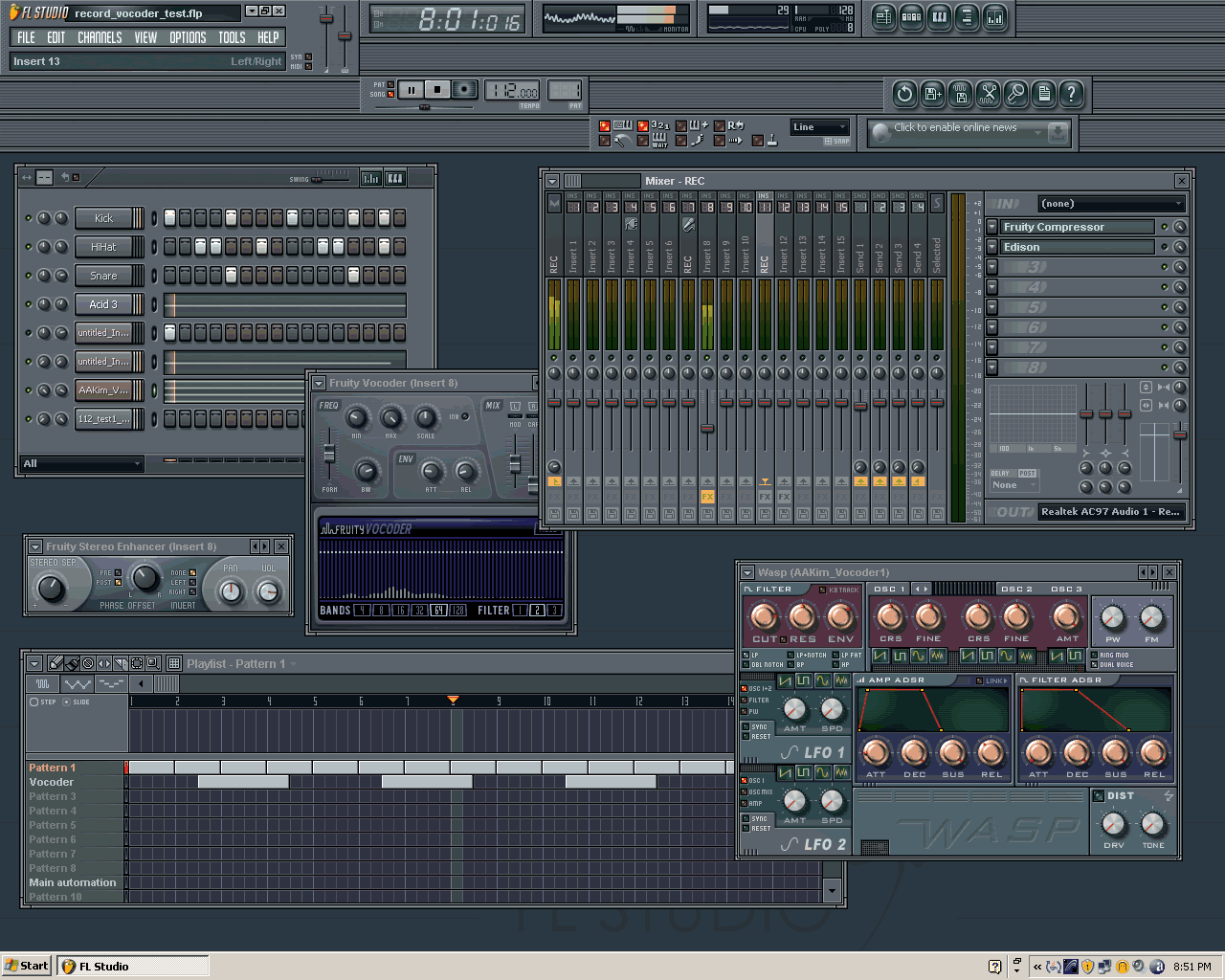This screenshot has height=980, width=1225.
Task: Toggle LINK option in Wasp AMP ADSR
Action: point(979,680)
